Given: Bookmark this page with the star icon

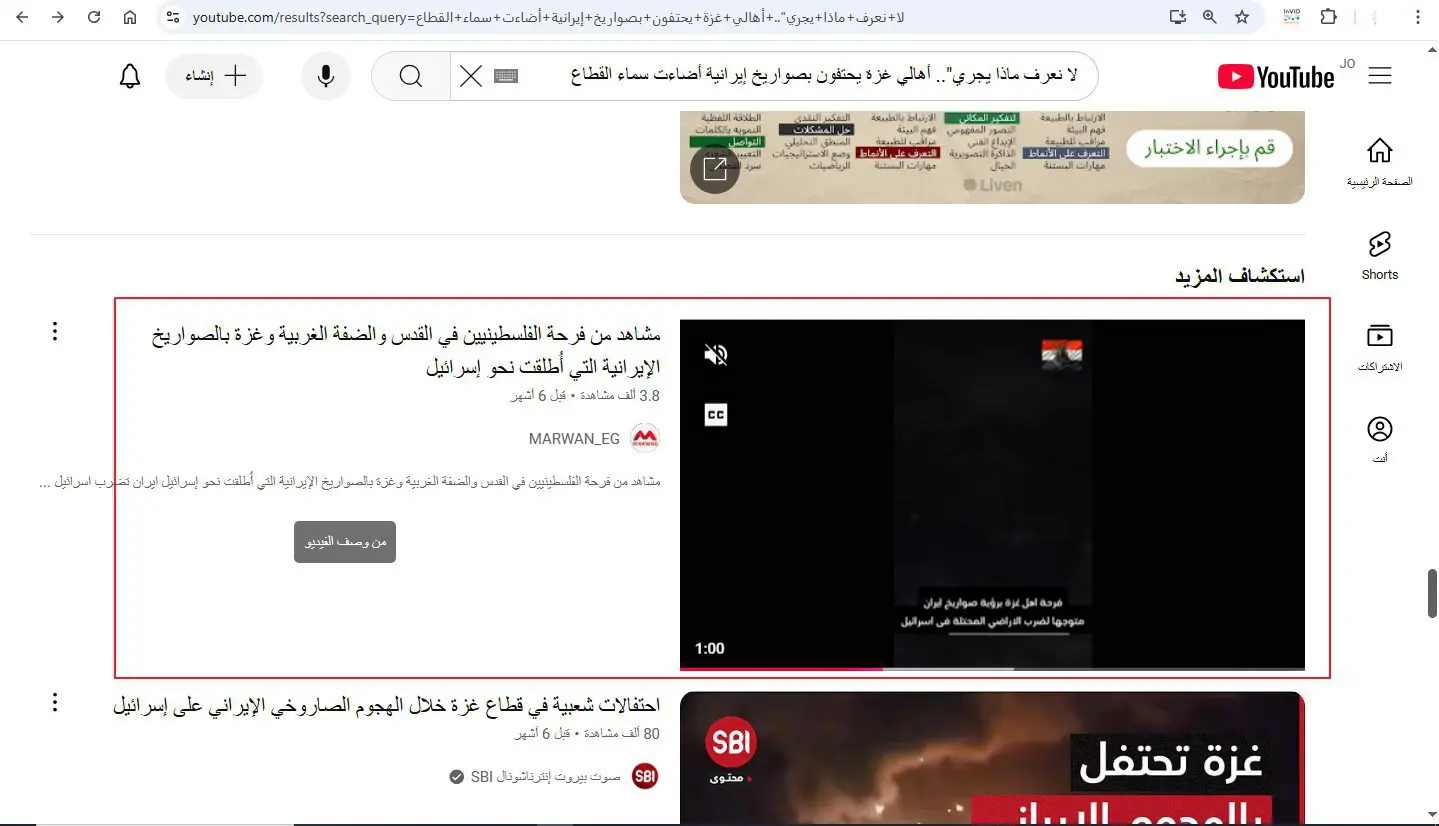Looking at the screenshot, I should (x=1242, y=17).
